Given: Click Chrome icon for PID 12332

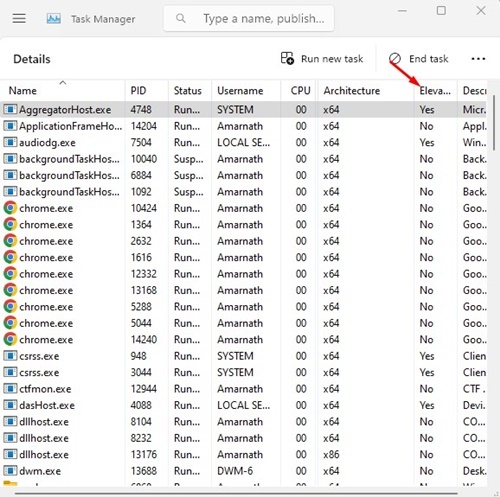Looking at the screenshot, I should click(x=10, y=274).
